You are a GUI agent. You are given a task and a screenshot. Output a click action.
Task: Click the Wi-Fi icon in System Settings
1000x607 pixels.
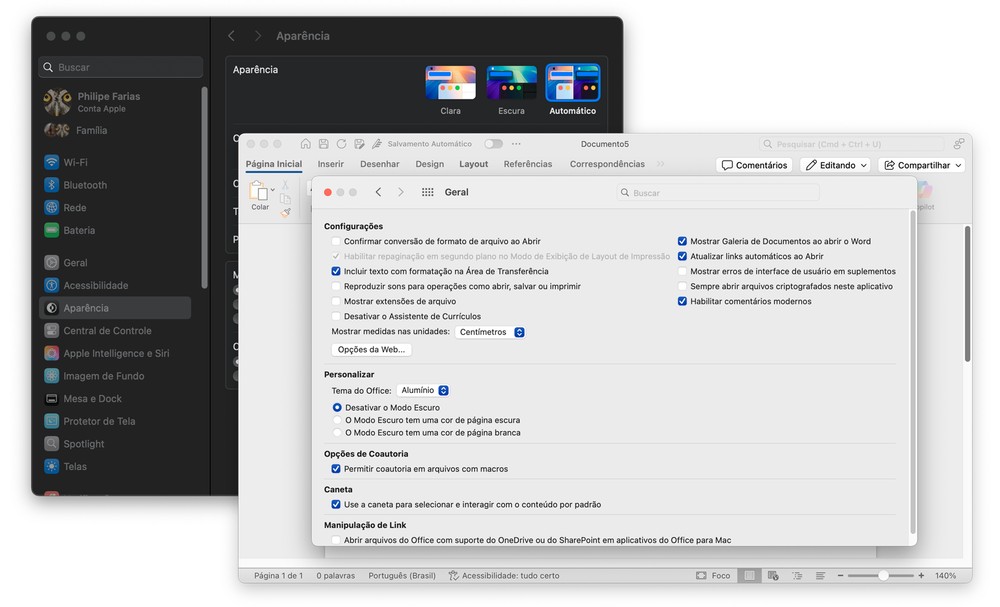[x=52, y=162]
